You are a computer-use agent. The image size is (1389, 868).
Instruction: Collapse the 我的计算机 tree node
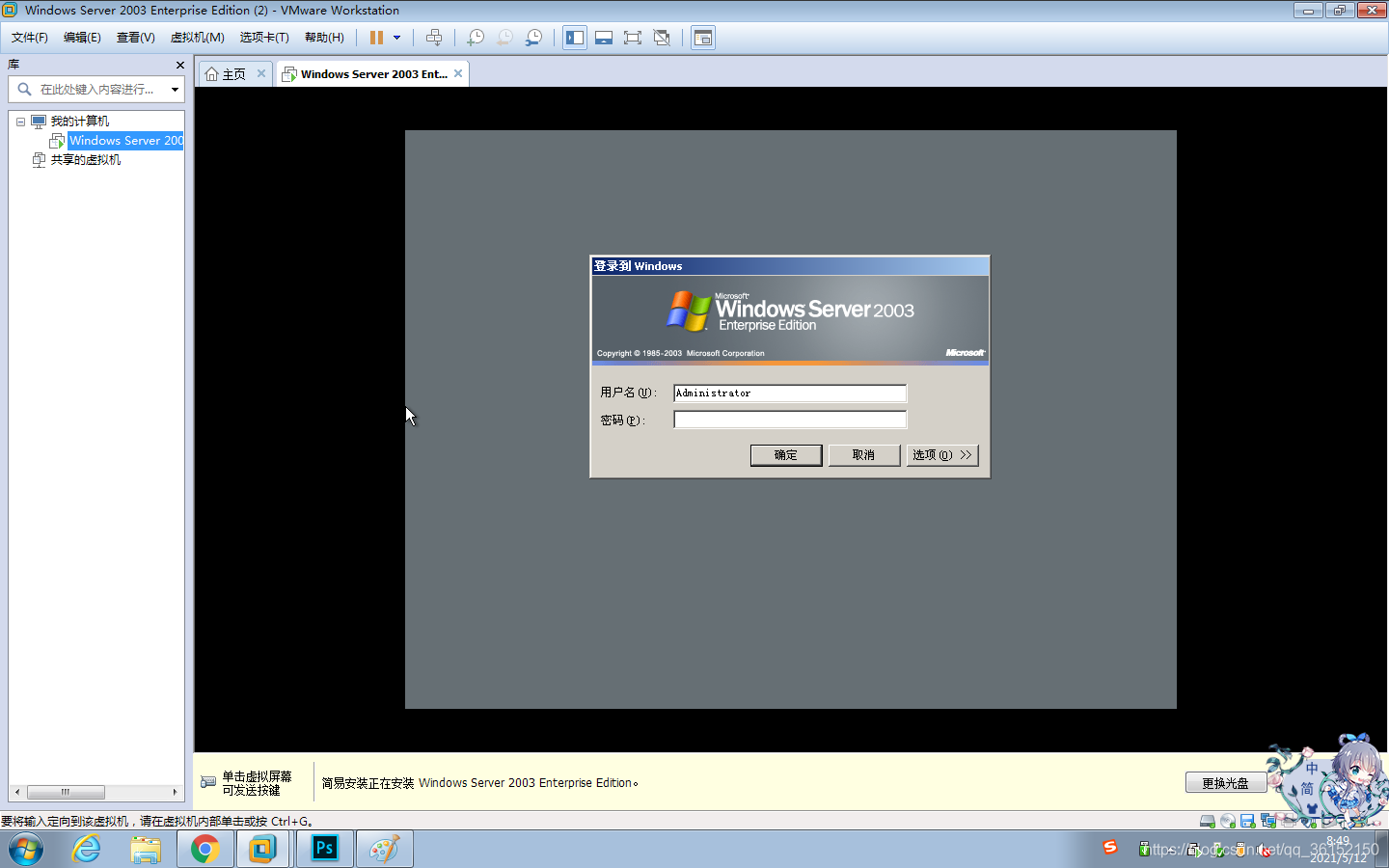coord(20,122)
